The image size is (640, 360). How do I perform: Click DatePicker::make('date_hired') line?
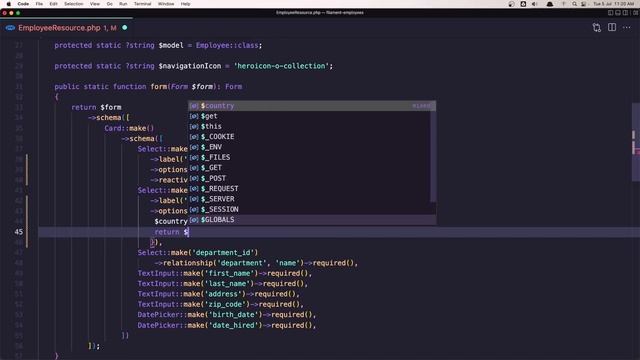pyautogui.click(x=227, y=325)
